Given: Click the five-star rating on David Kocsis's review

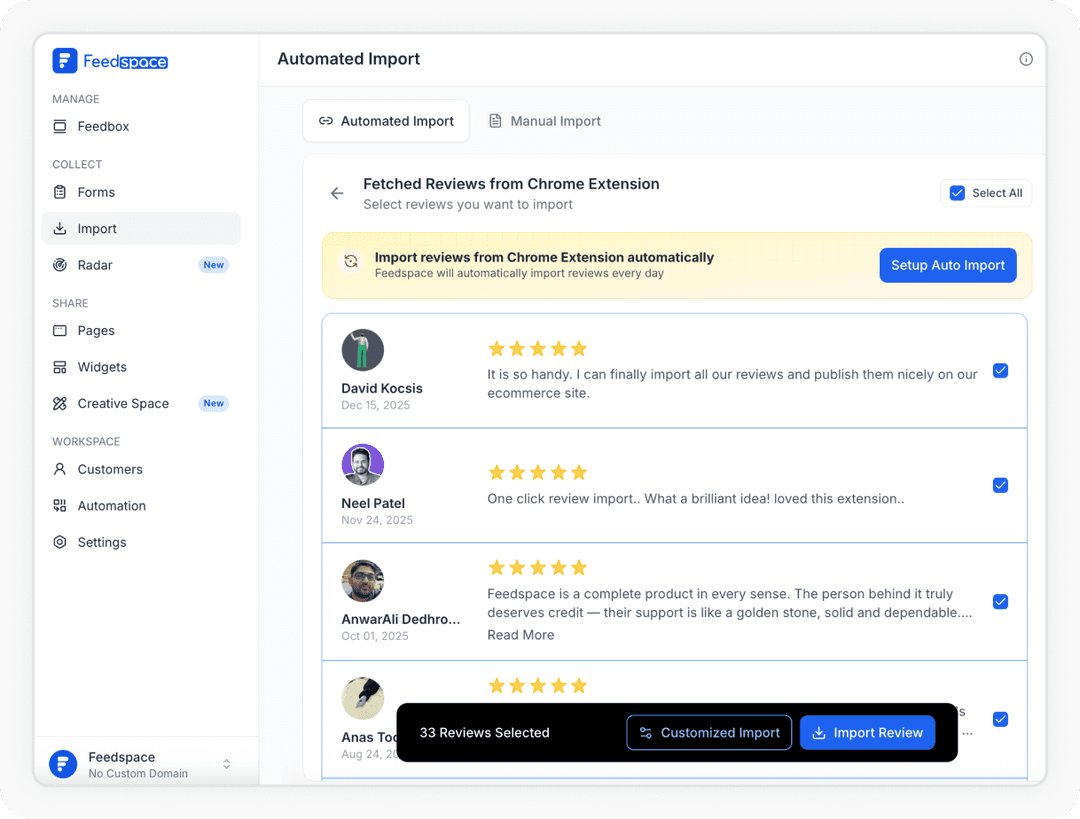Looking at the screenshot, I should pyautogui.click(x=537, y=349).
